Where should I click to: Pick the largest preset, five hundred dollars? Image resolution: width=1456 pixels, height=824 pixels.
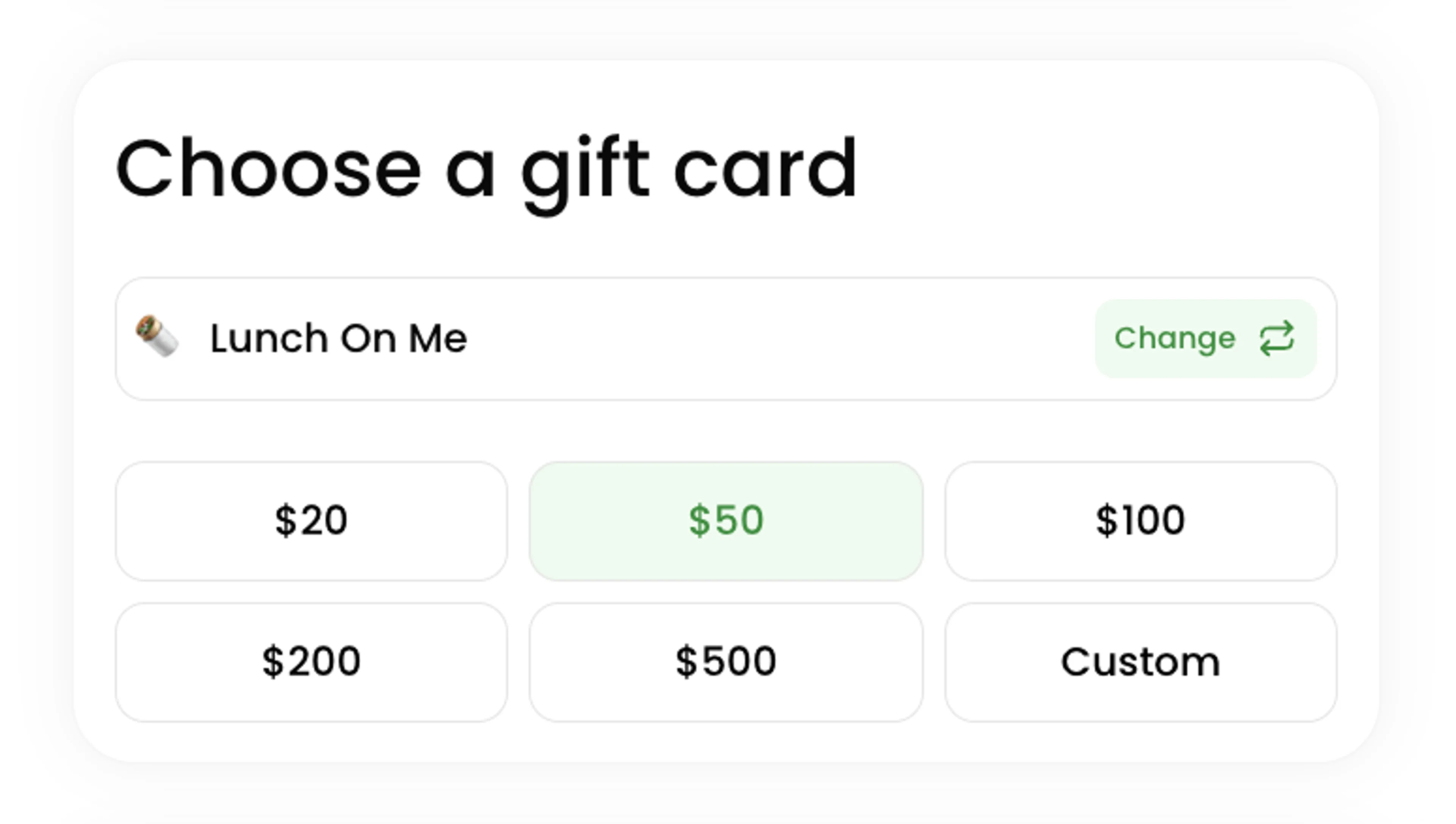click(726, 662)
